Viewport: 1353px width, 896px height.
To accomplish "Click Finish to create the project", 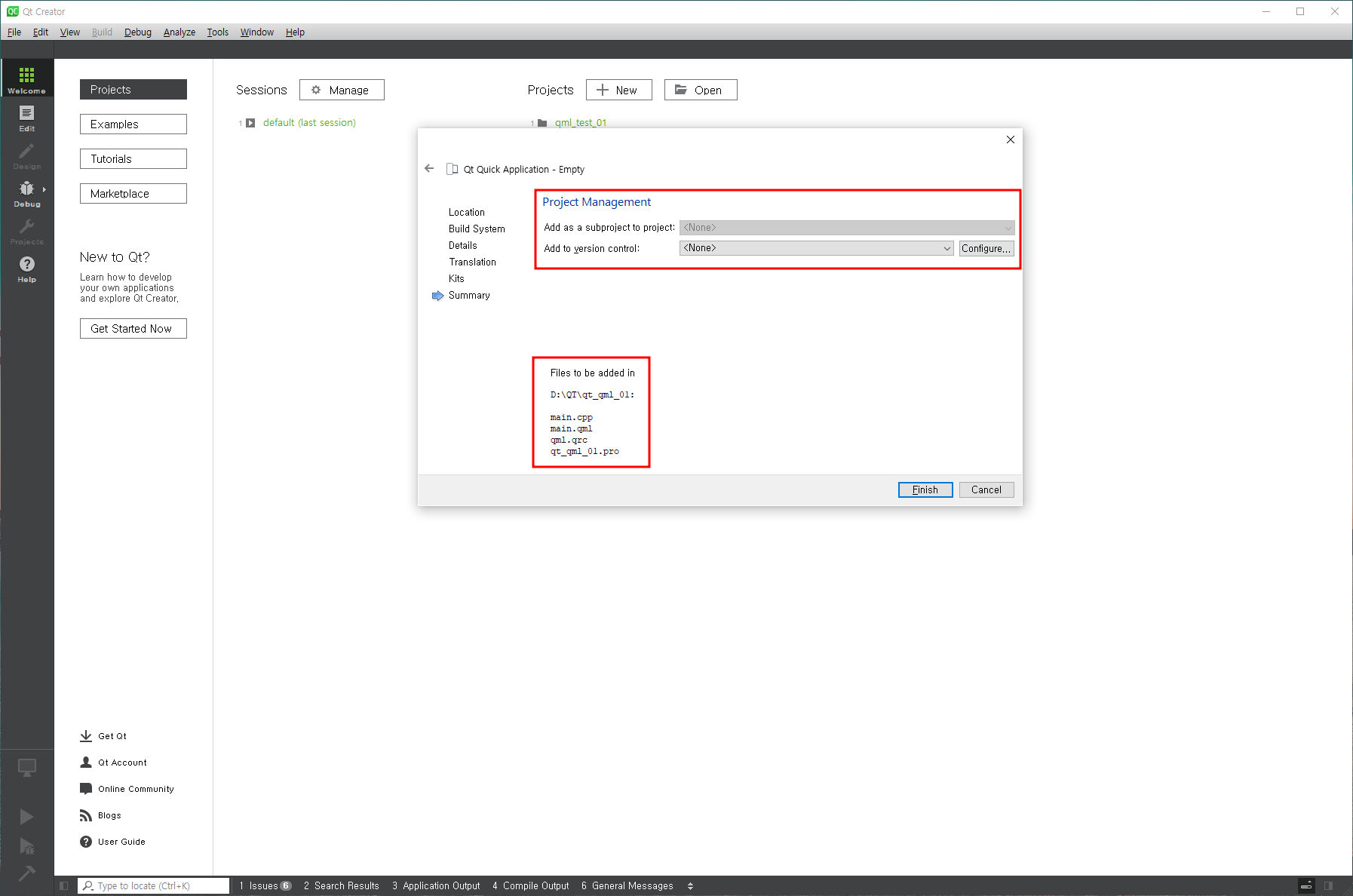I will 925,489.
